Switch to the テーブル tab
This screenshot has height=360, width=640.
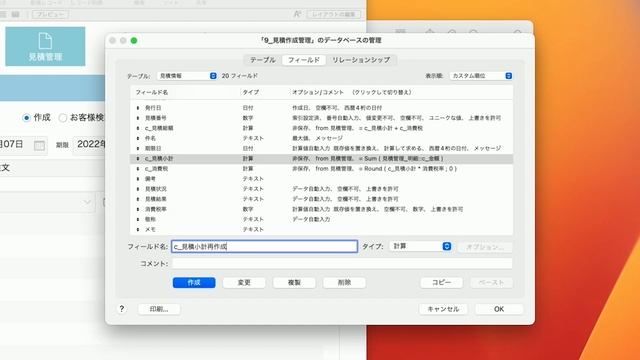(263, 60)
